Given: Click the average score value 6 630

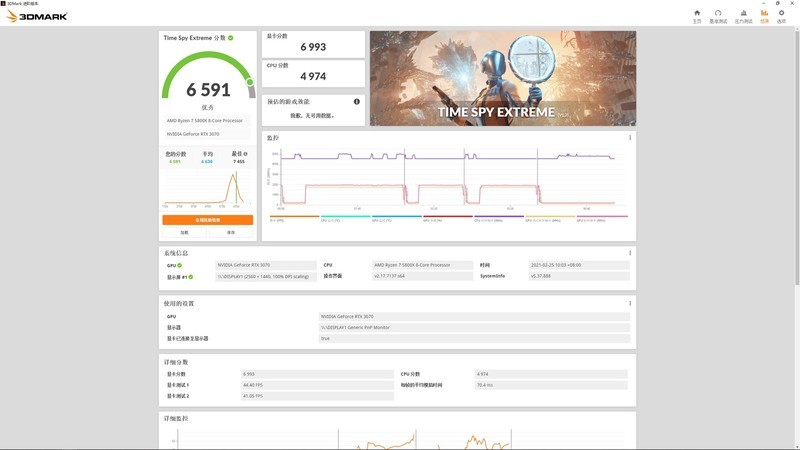Looking at the screenshot, I should tap(207, 162).
